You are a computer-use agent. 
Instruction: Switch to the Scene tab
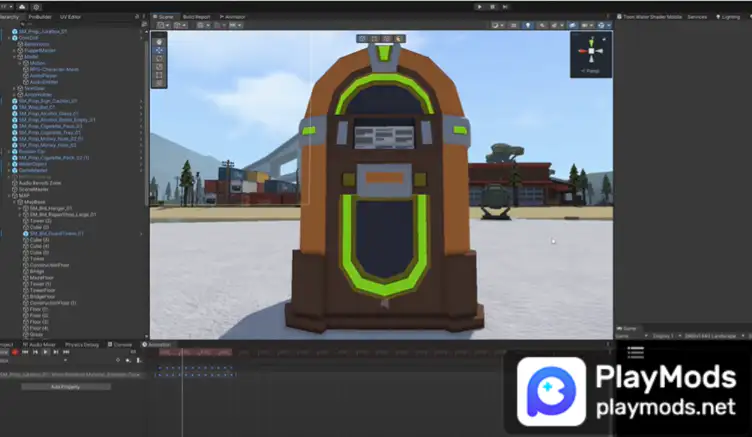[x=164, y=17]
